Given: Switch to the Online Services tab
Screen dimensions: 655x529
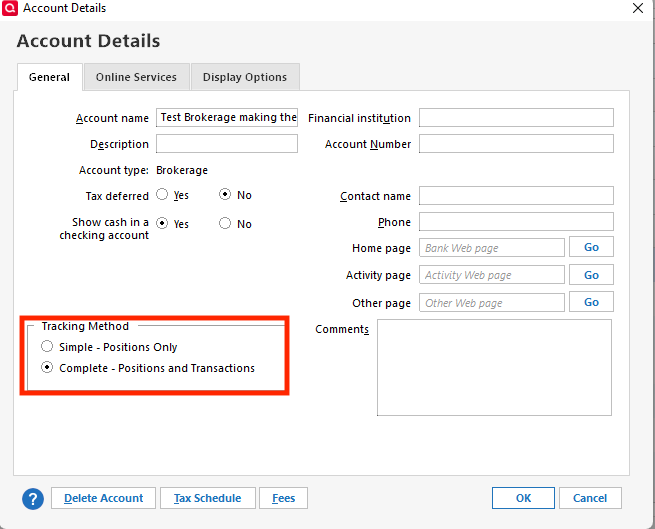Looking at the screenshot, I should (136, 77).
